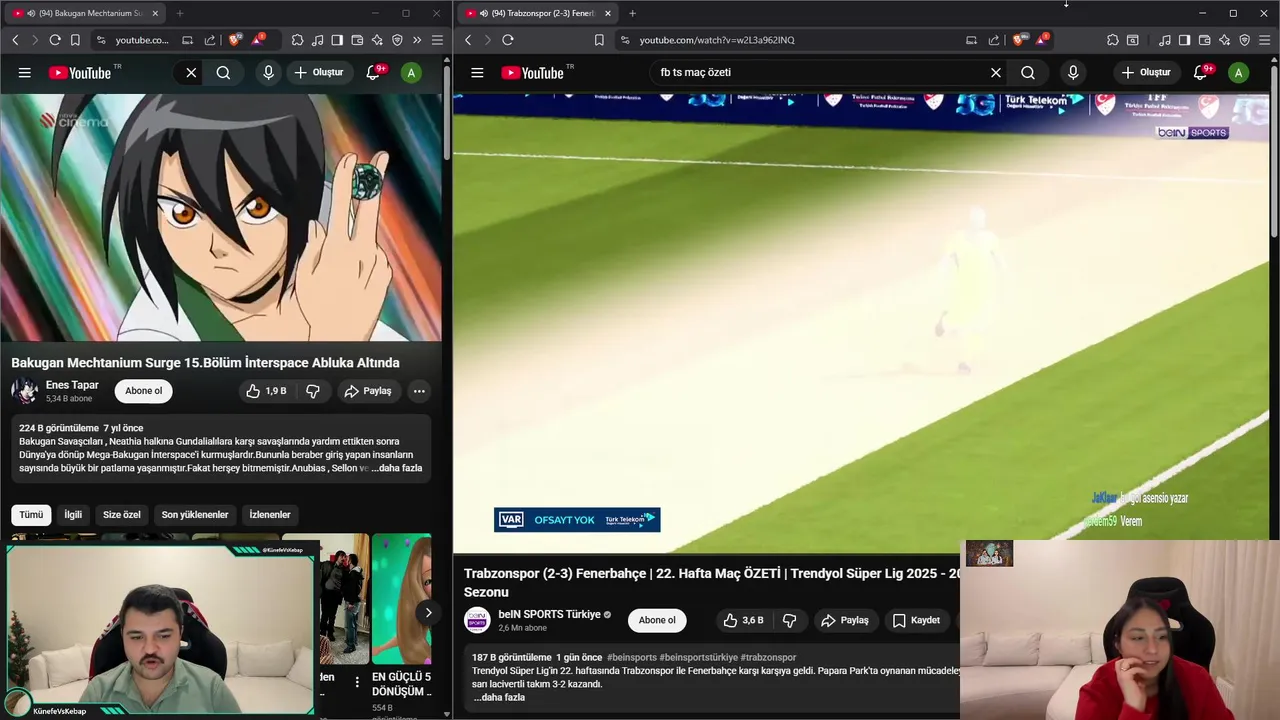
Task: Start voice search in left window
Action: (x=268, y=72)
